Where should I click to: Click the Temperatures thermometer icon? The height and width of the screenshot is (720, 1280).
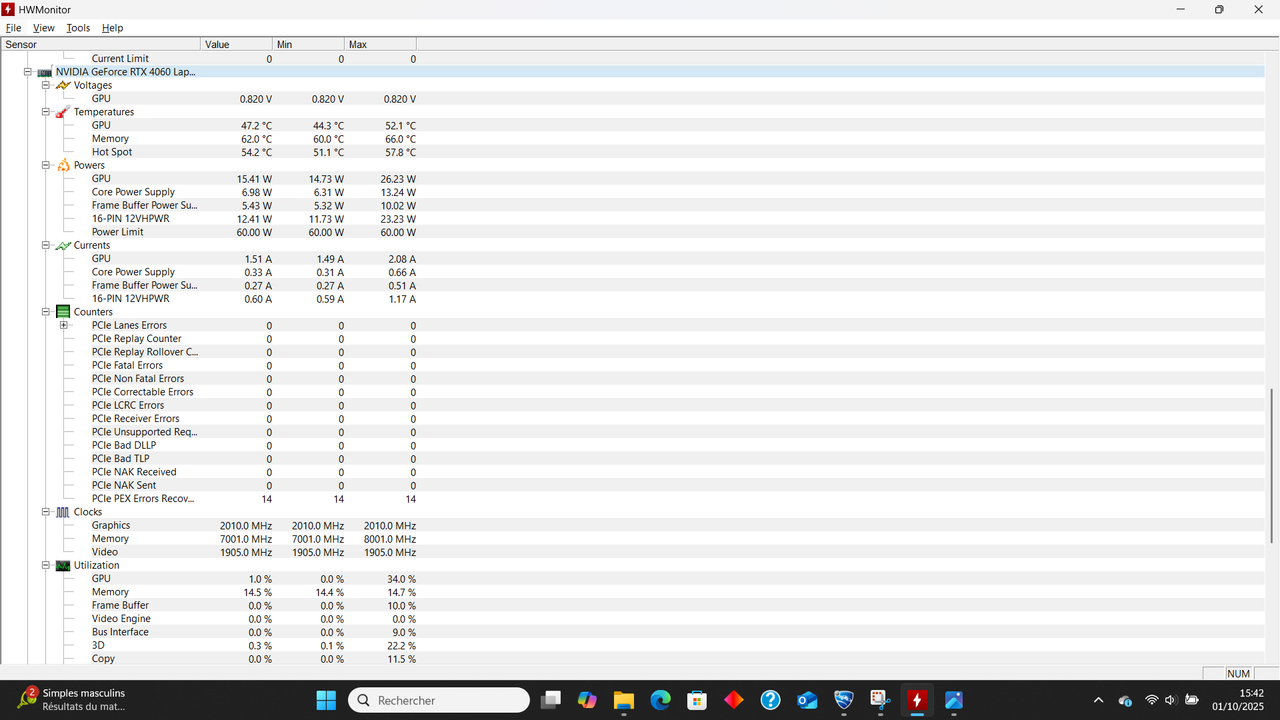click(63, 112)
